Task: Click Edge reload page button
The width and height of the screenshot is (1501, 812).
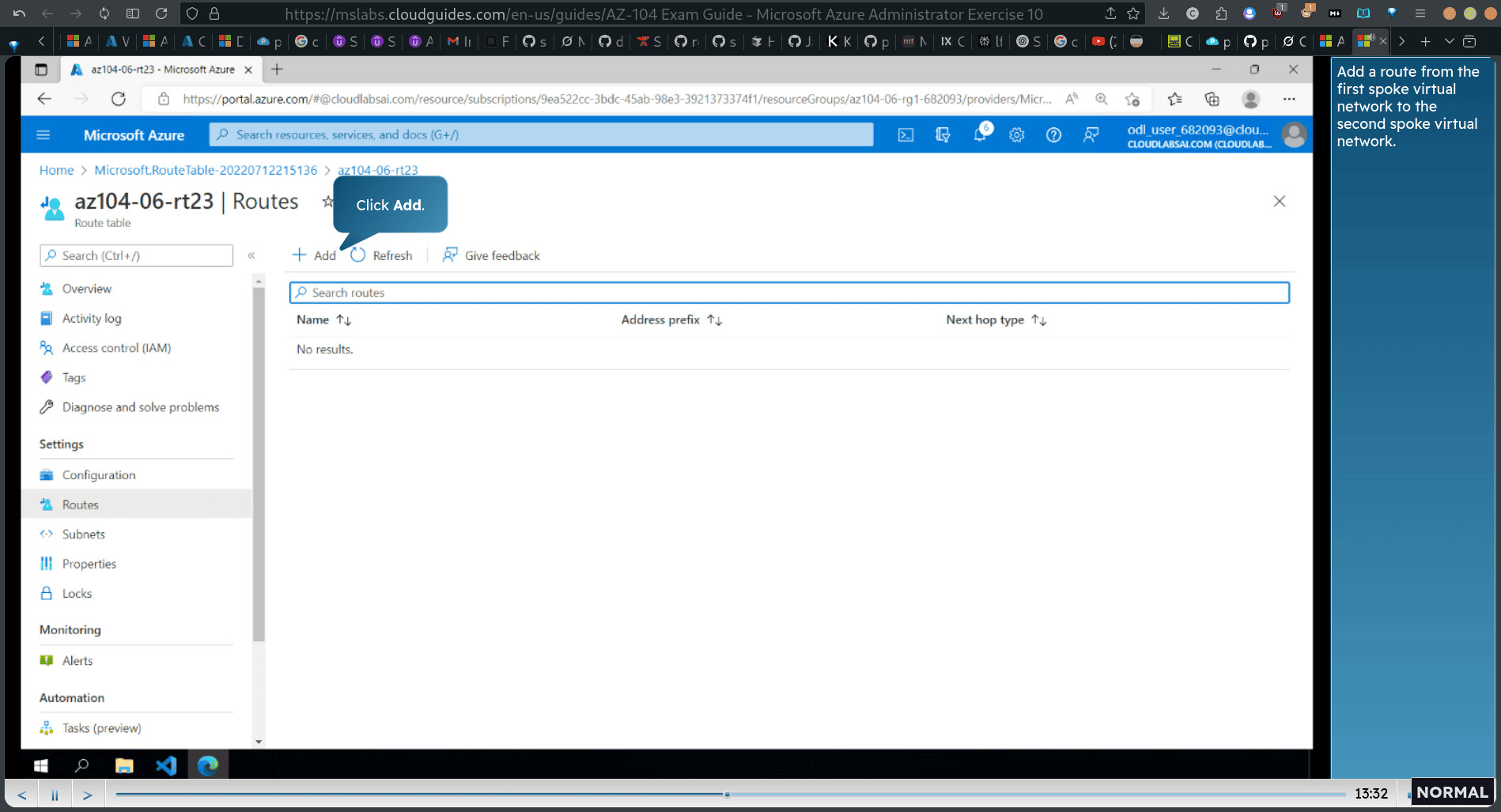Action: (x=119, y=99)
